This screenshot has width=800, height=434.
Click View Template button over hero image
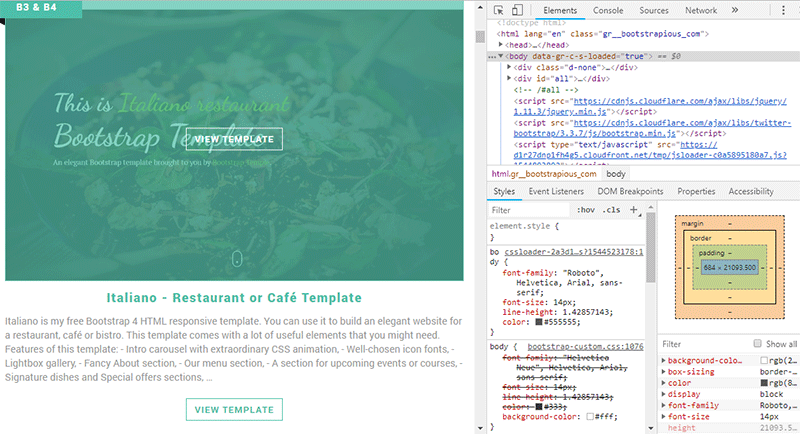click(234, 139)
